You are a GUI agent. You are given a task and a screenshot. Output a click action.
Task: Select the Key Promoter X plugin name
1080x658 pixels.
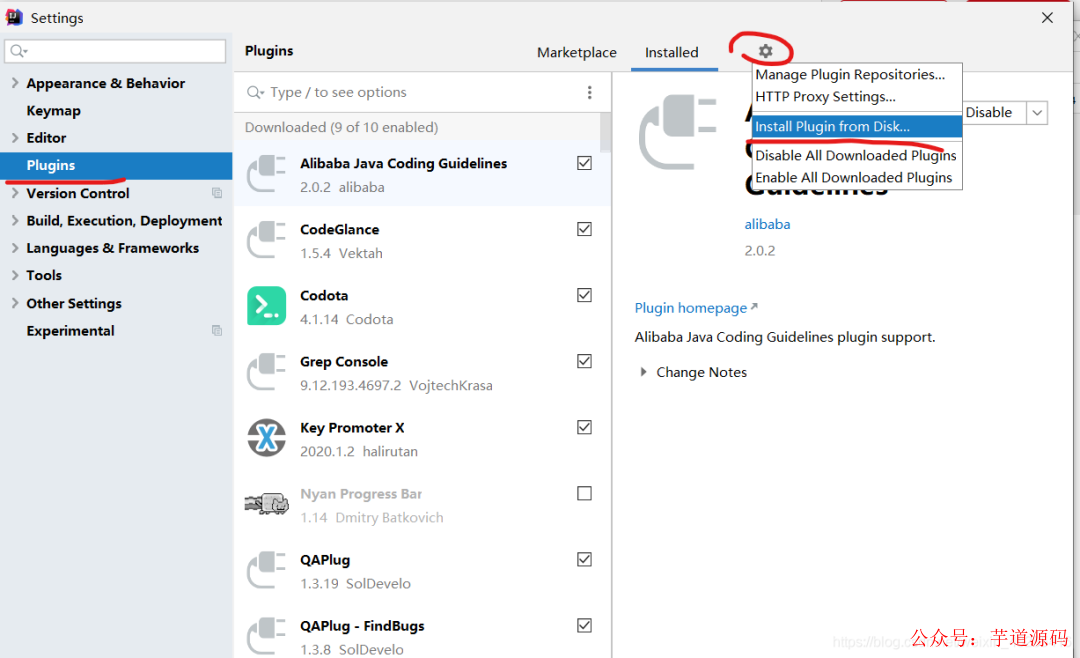pyautogui.click(x=352, y=428)
